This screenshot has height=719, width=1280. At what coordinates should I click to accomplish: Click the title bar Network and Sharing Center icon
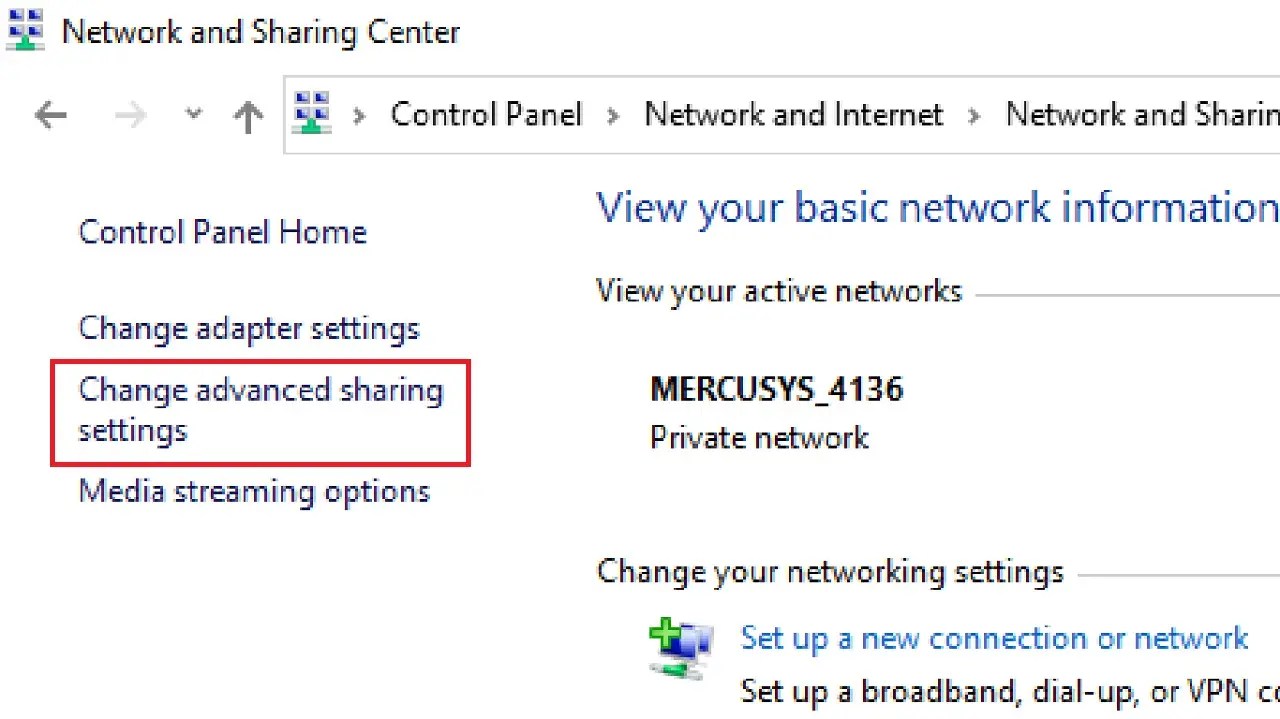(x=23, y=29)
